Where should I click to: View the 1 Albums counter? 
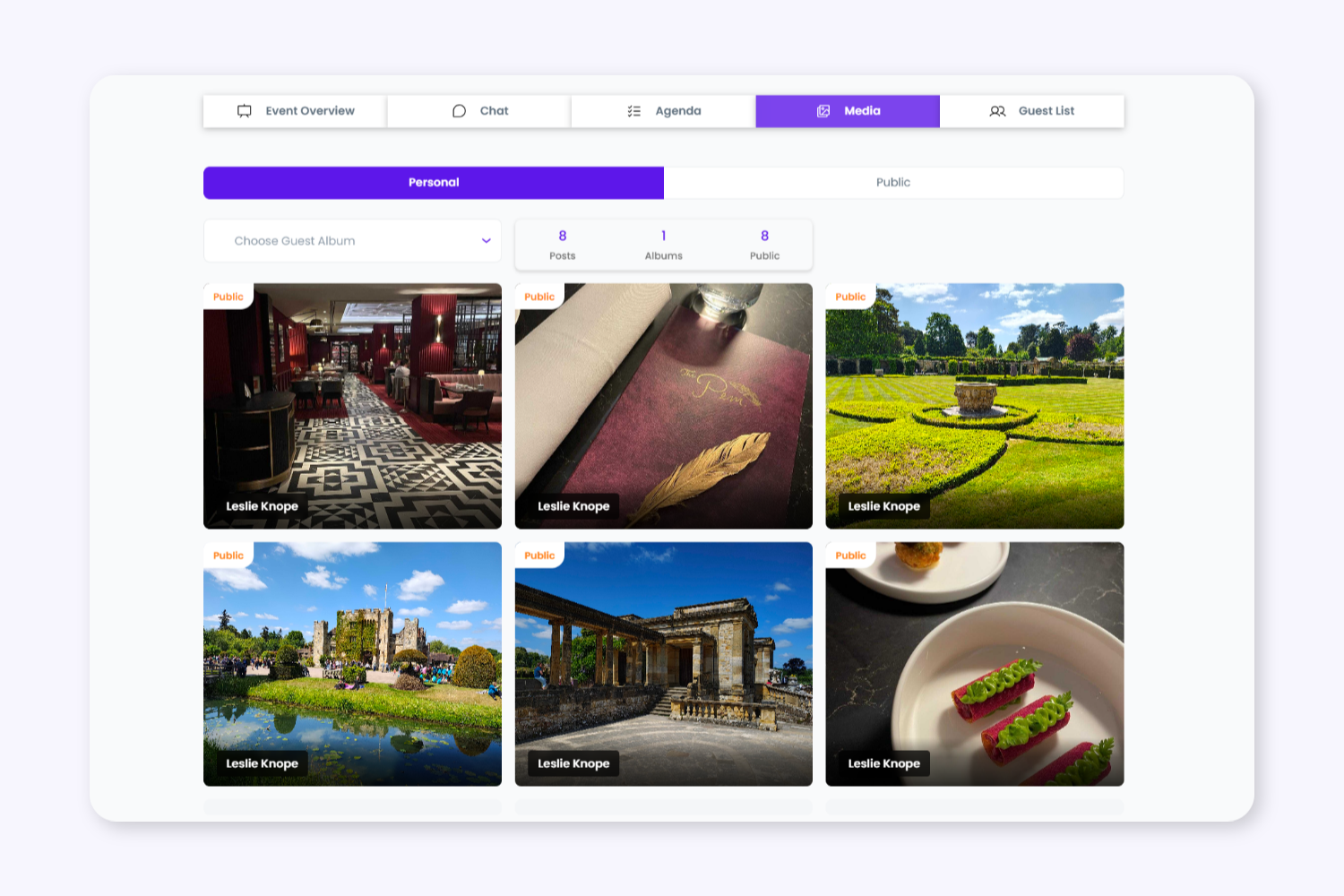click(x=664, y=245)
